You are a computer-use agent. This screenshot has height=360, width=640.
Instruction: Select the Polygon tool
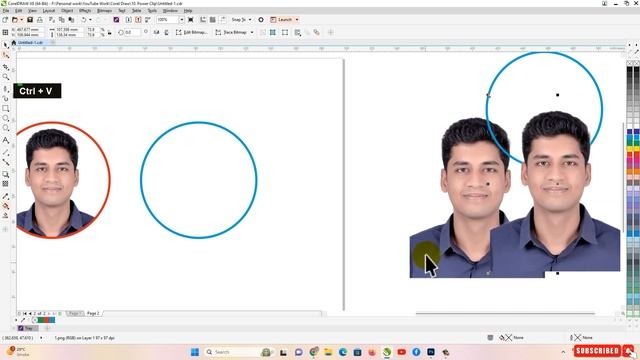click(6, 128)
